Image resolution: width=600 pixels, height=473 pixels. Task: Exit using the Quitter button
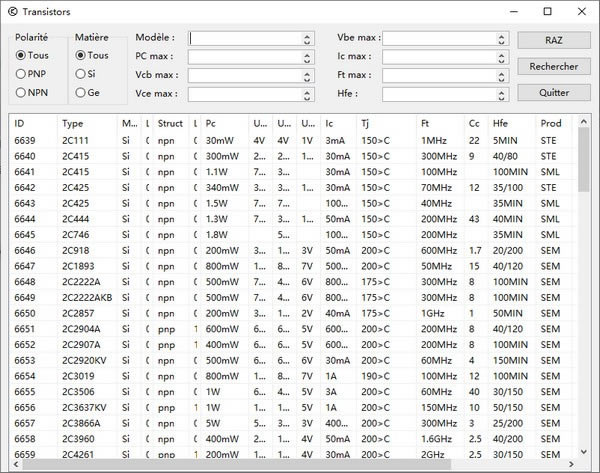(553, 92)
